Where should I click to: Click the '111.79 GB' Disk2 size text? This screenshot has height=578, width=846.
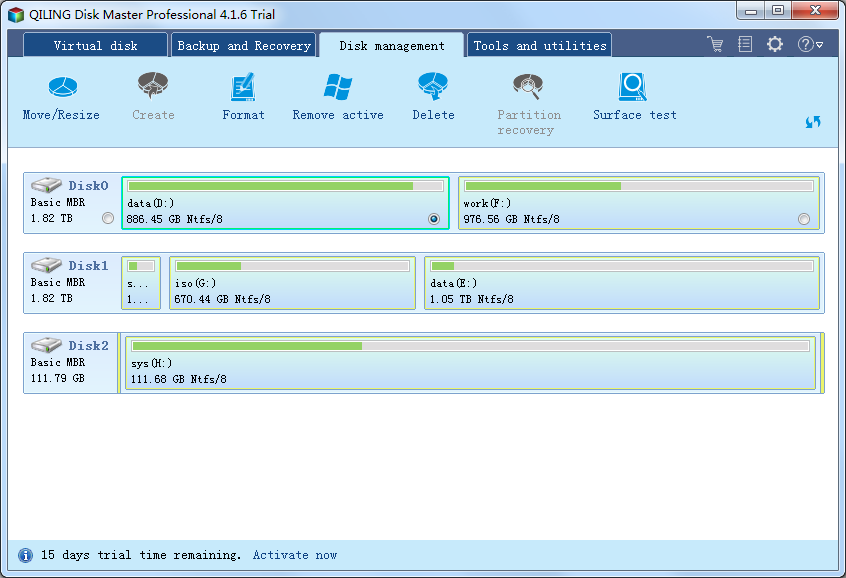coord(58,378)
